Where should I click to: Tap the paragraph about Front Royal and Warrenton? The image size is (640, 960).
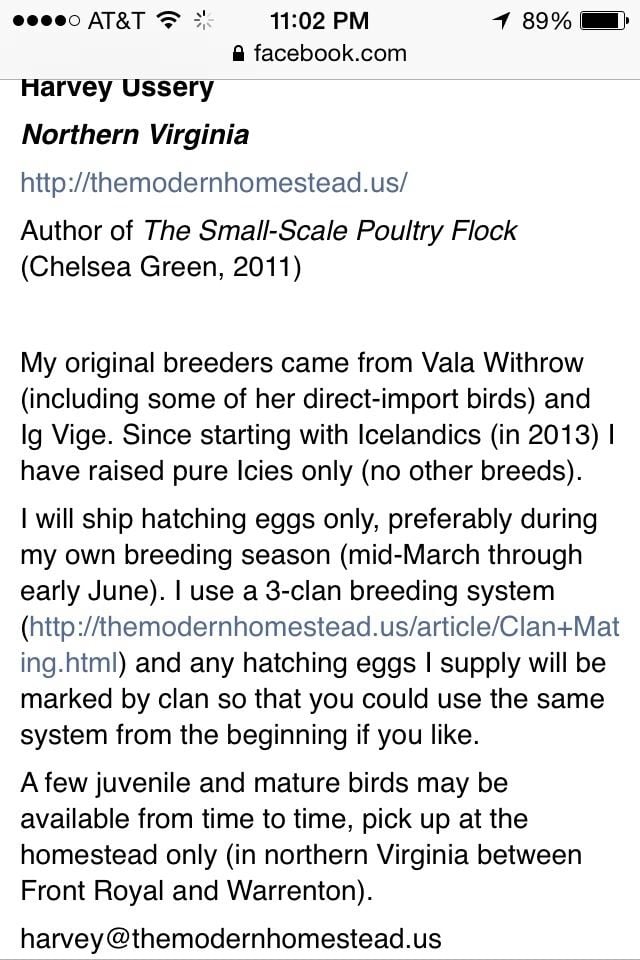tap(301, 836)
